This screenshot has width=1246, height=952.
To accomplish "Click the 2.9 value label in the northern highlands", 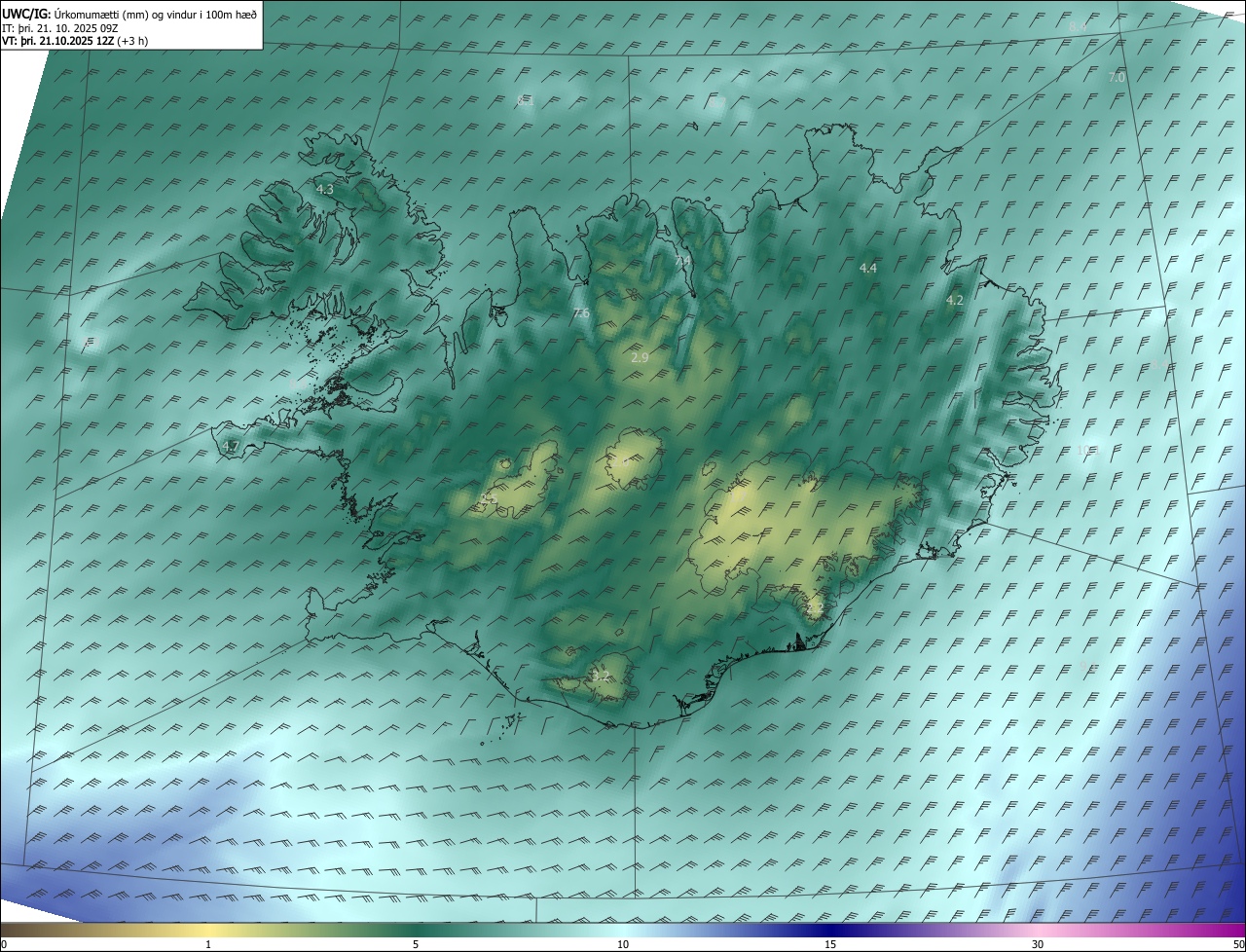I will click(x=640, y=358).
